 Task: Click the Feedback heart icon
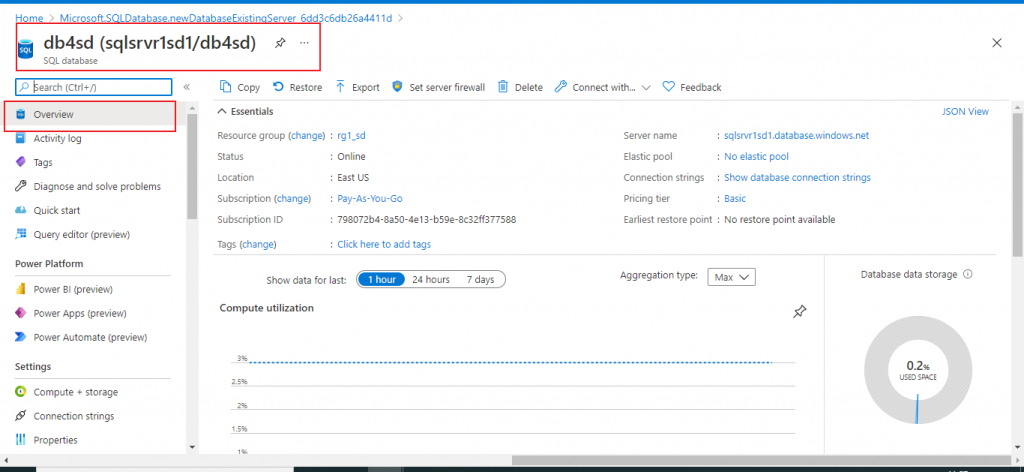click(668, 87)
